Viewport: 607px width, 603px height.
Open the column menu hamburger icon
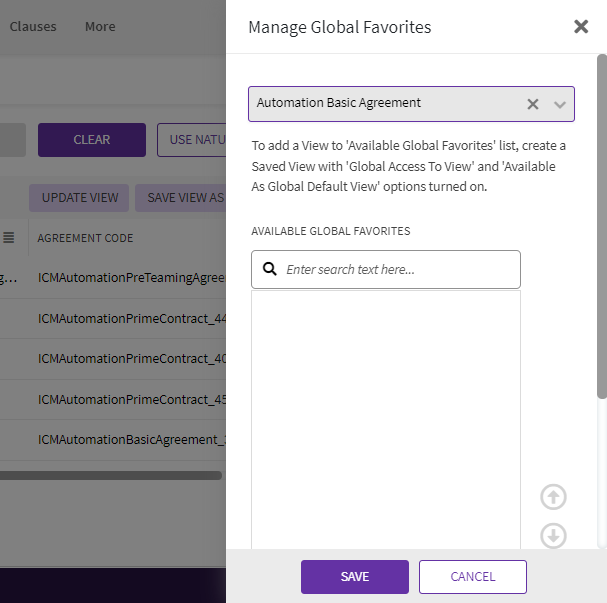(8, 238)
